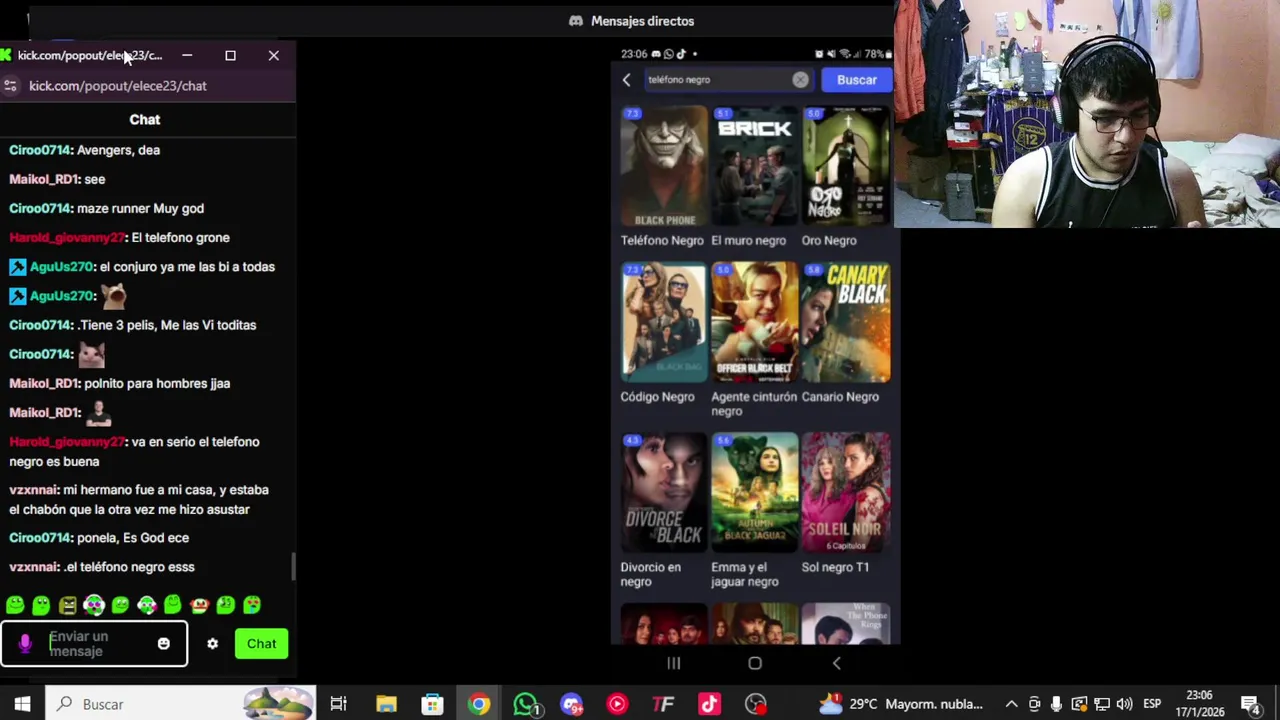Image resolution: width=1280 pixels, height=720 pixels.
Task: Click the microphone tray icon
Action: pyautogui.click(x=1056, y=704)
